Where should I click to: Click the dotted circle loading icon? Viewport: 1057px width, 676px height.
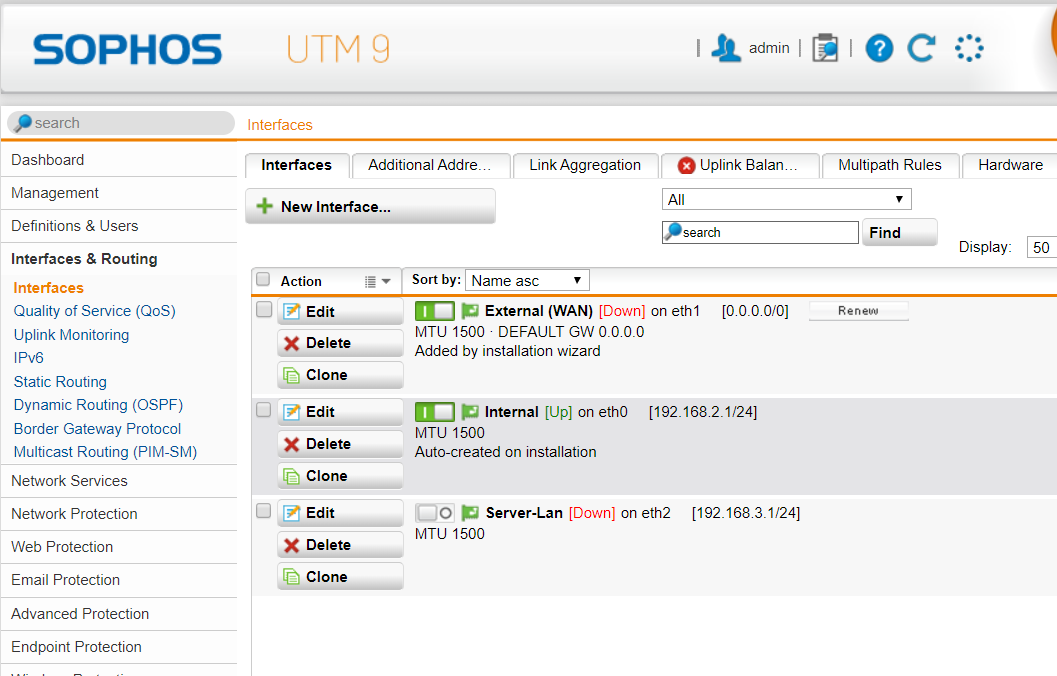coord(969,49)
